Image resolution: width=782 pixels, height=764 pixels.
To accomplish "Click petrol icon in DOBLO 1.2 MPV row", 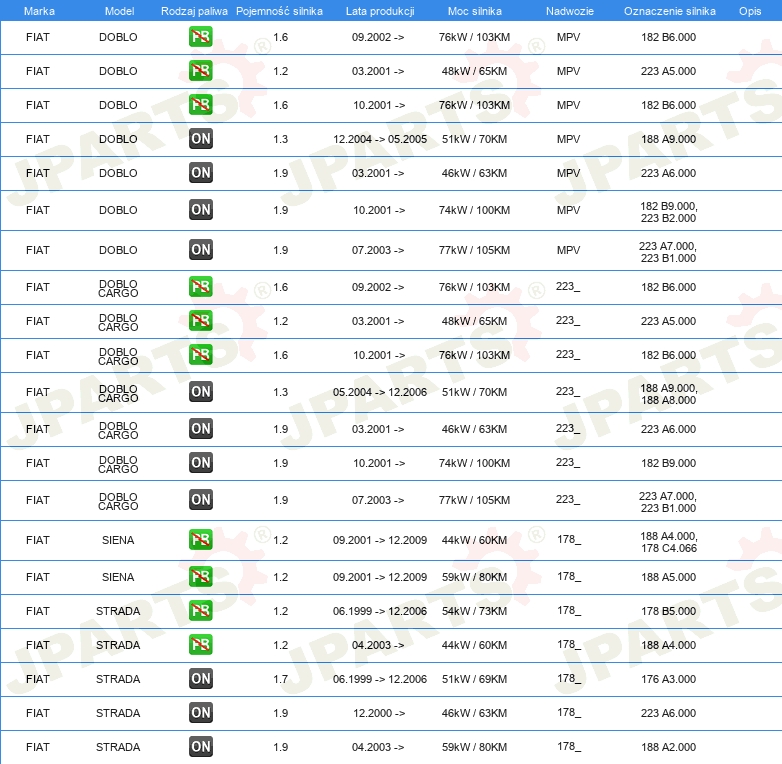I will (x=200, y=71).
